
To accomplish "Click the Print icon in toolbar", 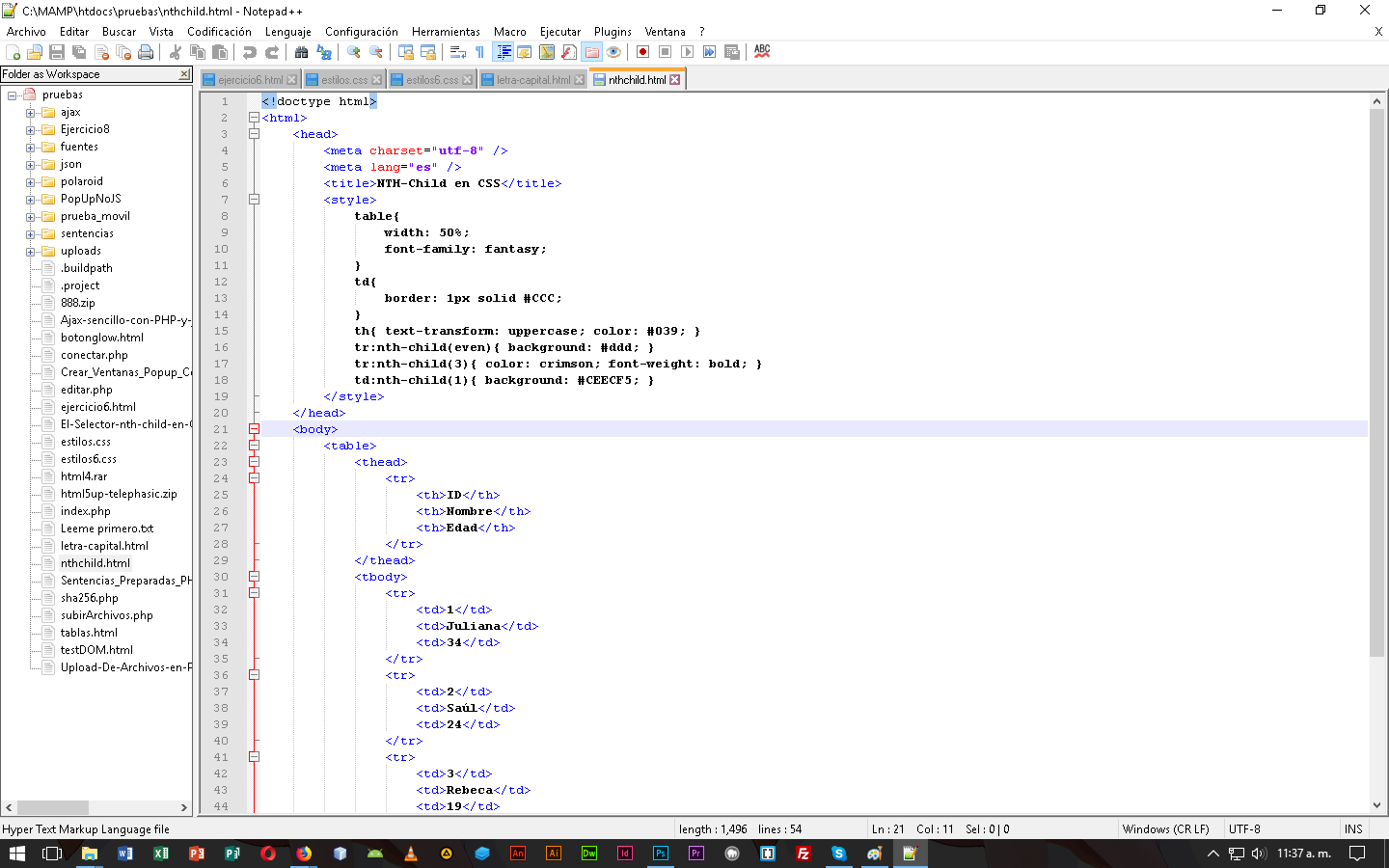I will tap(146, 52).
